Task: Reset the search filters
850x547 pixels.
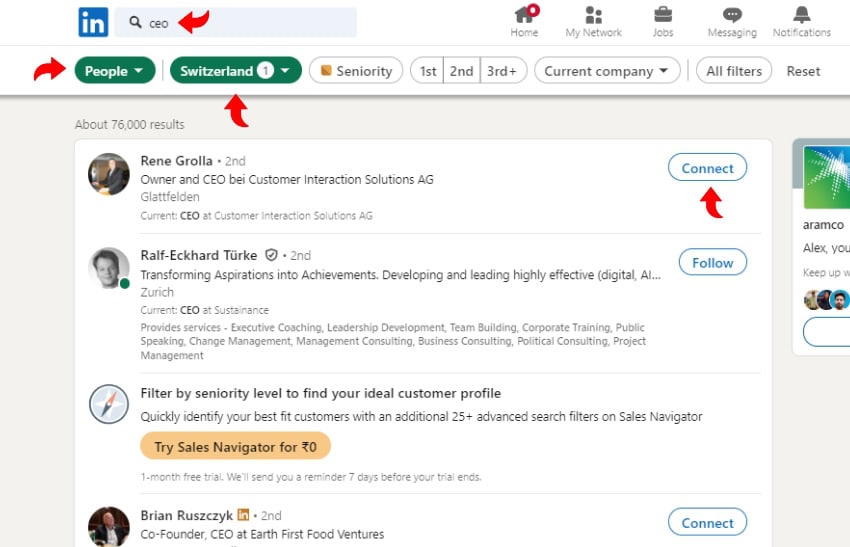Action: coord(803,71)
